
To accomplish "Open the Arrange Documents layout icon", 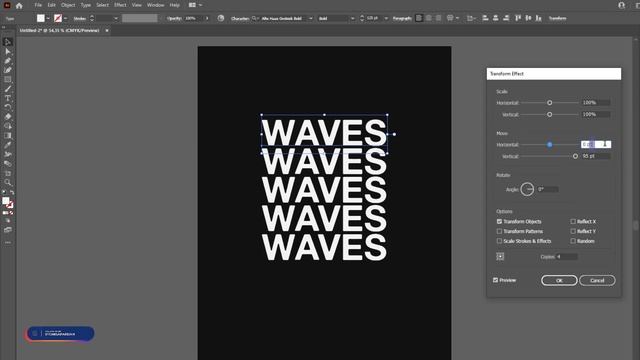I will tap(192, 5).
